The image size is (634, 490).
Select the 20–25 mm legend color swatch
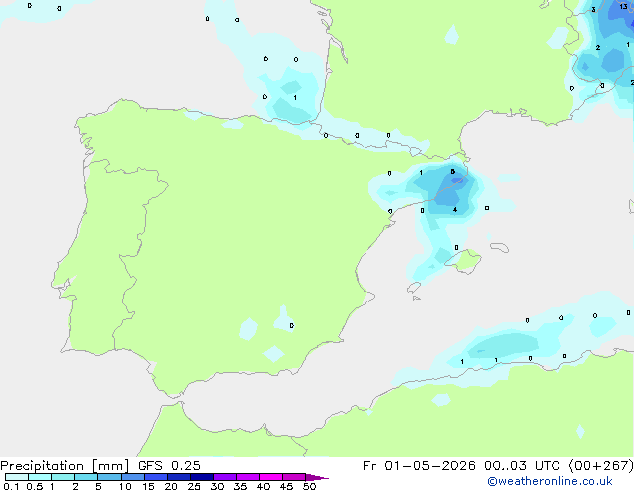click(179, 477)
